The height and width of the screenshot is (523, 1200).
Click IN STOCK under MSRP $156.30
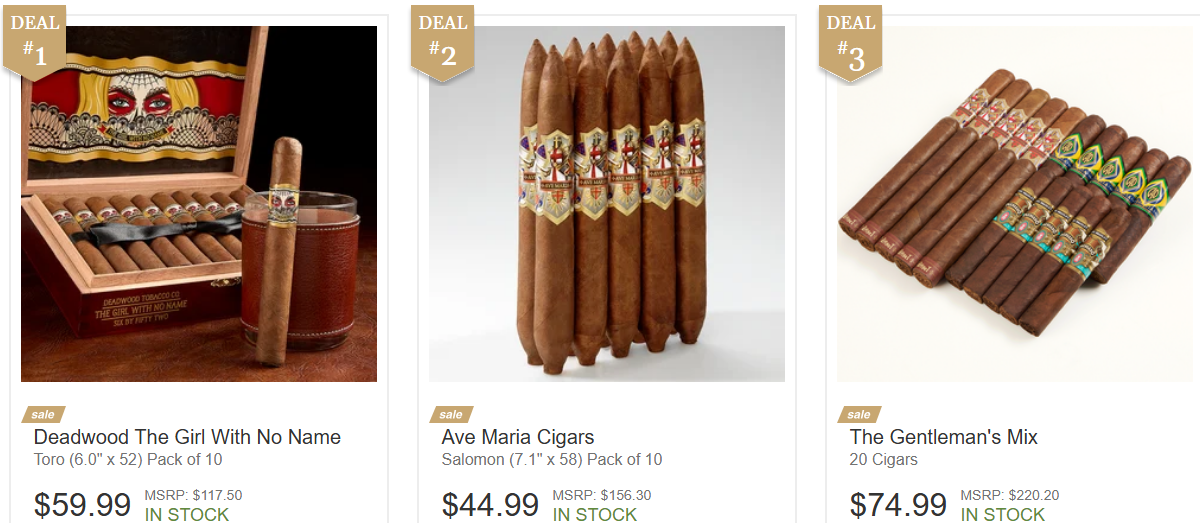[x=595, y=514]
